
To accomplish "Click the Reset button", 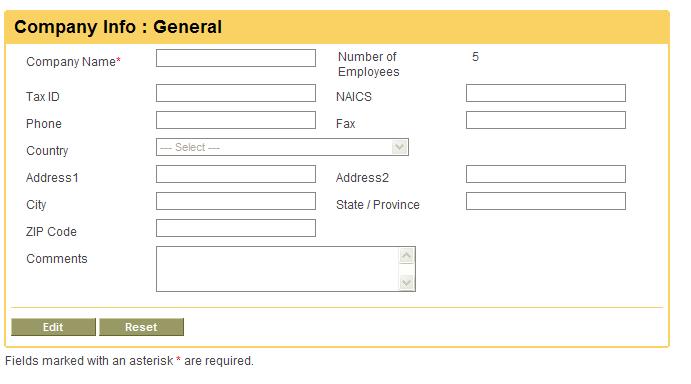I will 141,327.
